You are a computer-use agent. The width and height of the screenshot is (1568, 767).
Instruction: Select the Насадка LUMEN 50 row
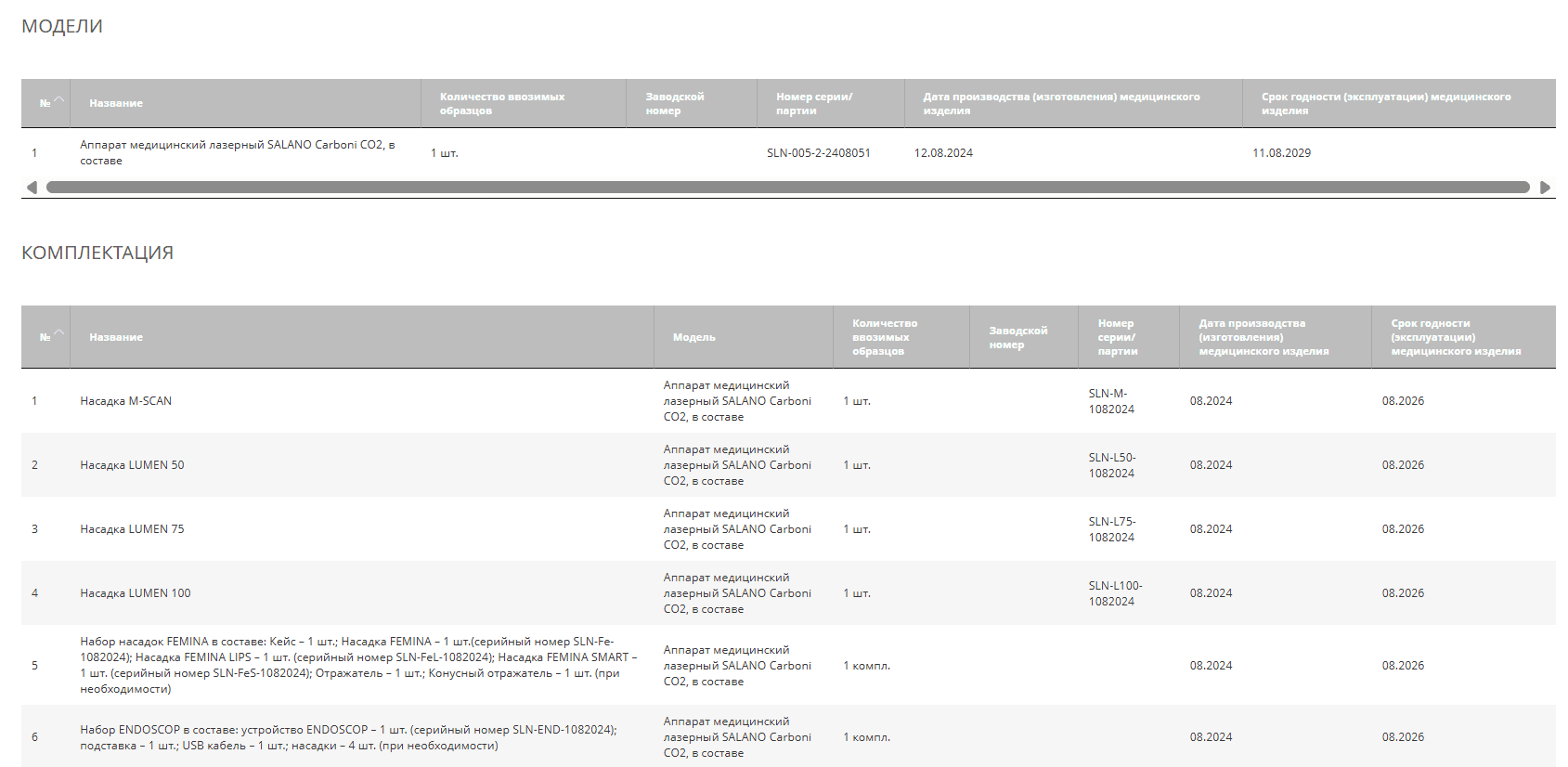click(x=132, y=465)
